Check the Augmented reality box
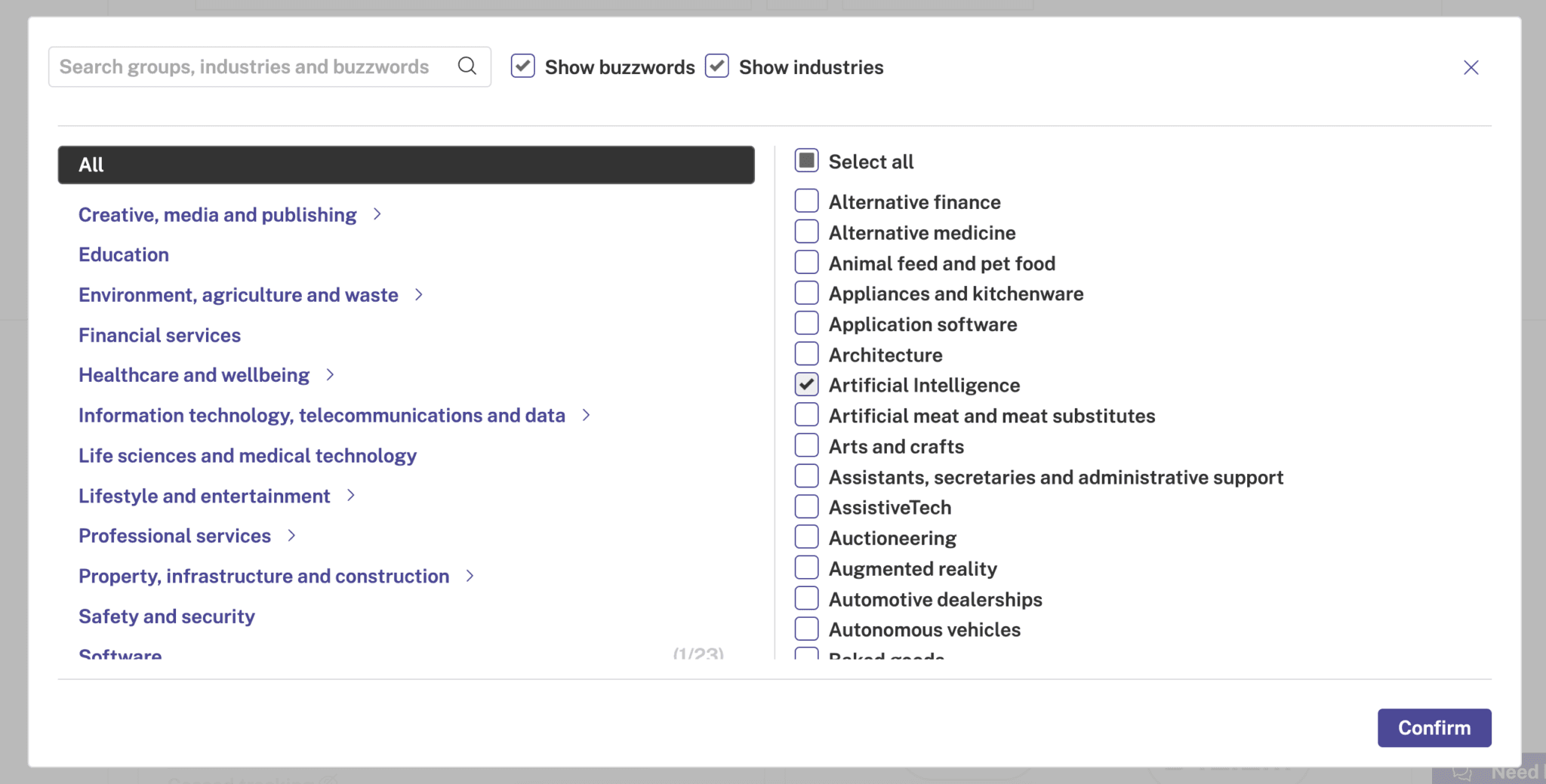 click(807, 568)
